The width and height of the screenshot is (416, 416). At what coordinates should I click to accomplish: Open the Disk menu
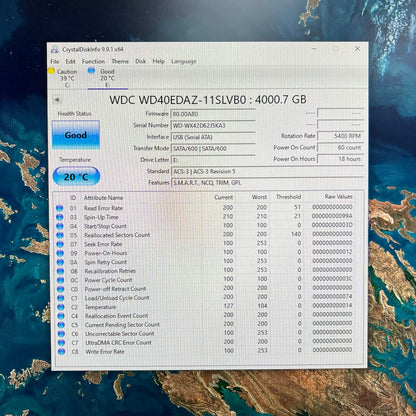click(x=140, y=62)
